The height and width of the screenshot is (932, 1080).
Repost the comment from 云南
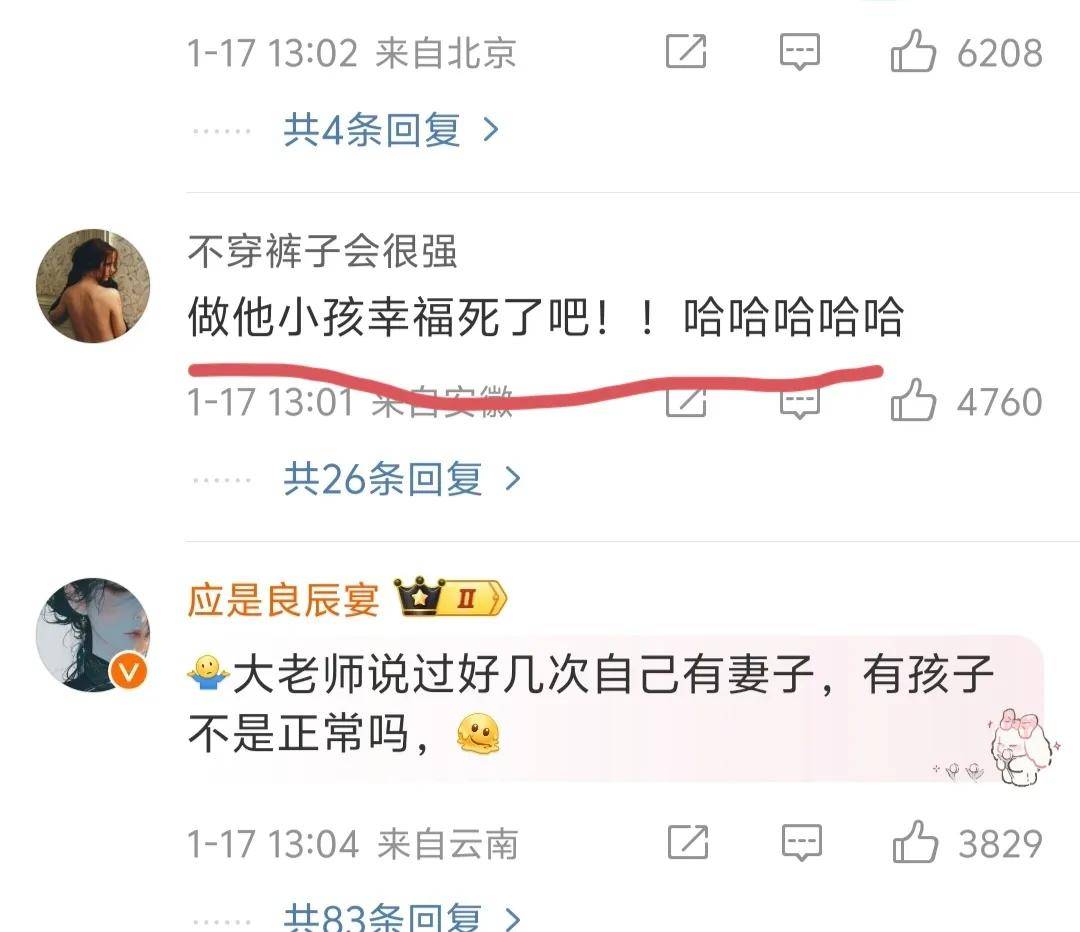[x=687, y=842]
